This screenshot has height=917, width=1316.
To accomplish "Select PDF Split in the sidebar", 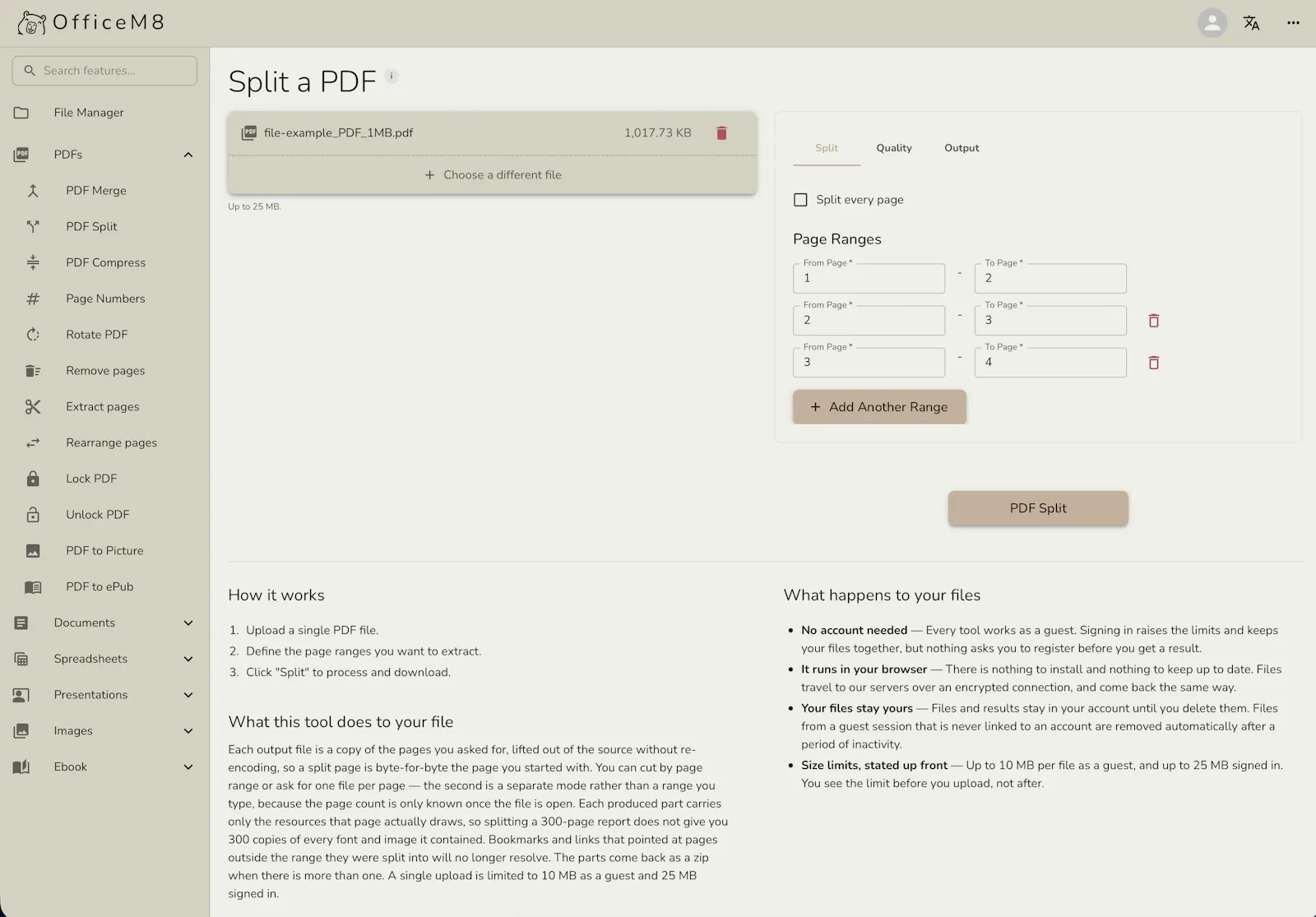I will 104,226.
